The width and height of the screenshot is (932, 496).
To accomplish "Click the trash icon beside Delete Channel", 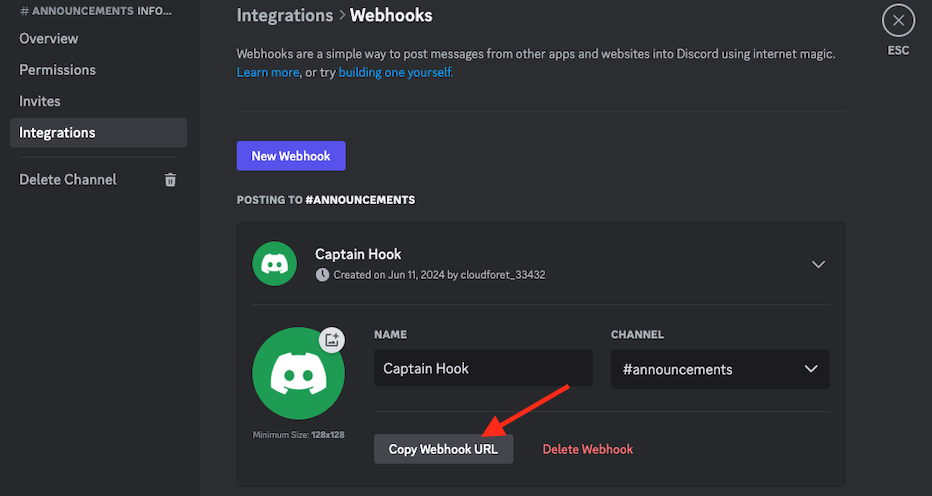I will click(x=170, y=180).
